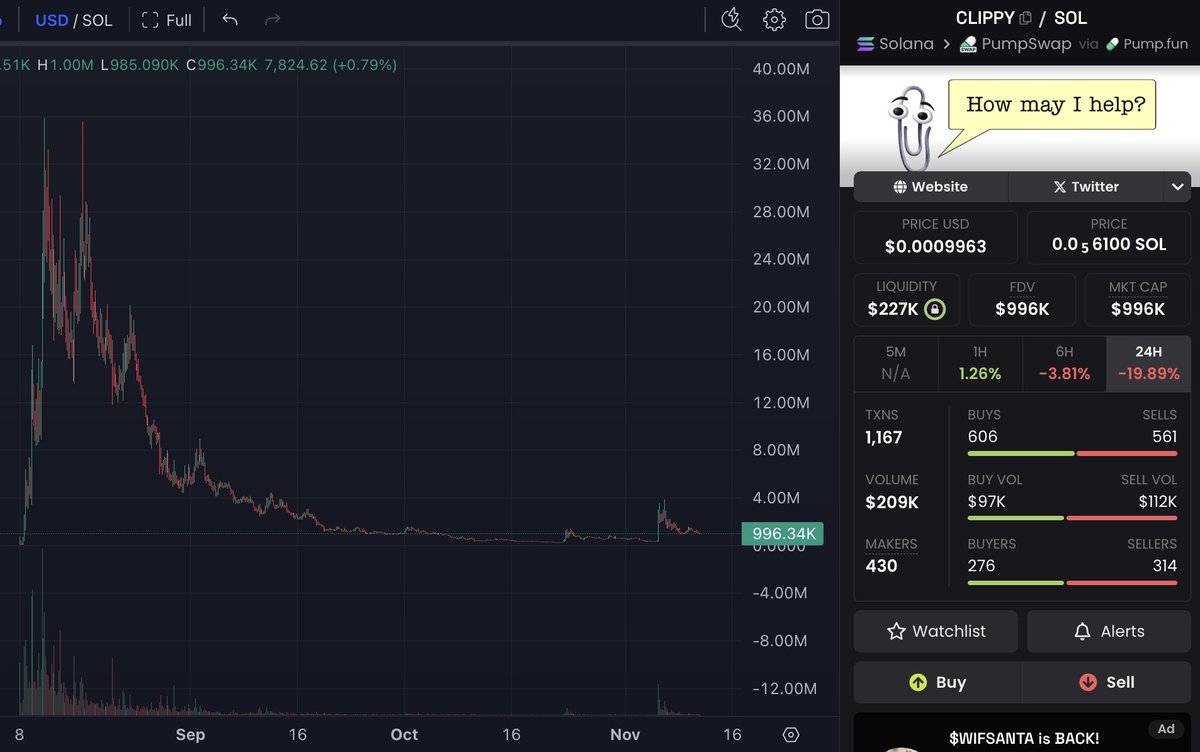The height and width of the screenshot is (752, 1200).
Task: Click the VOLUME $209K stat
Action: pos(892,492)
